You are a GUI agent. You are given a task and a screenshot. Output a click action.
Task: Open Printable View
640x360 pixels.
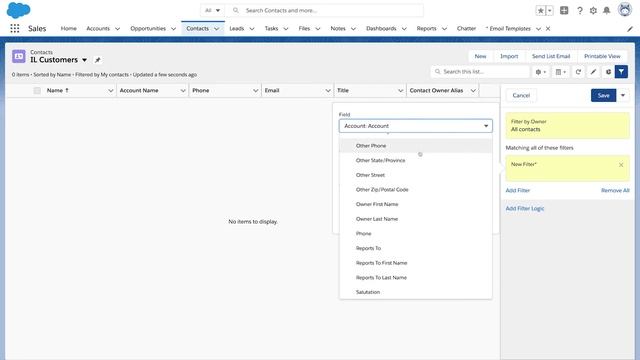602,56
